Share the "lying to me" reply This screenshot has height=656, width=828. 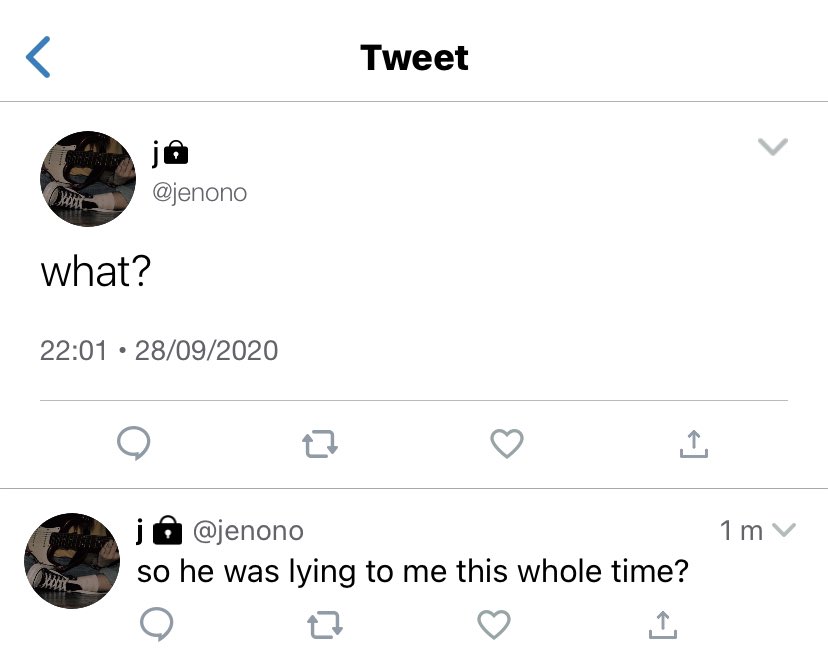pos(663,625)
